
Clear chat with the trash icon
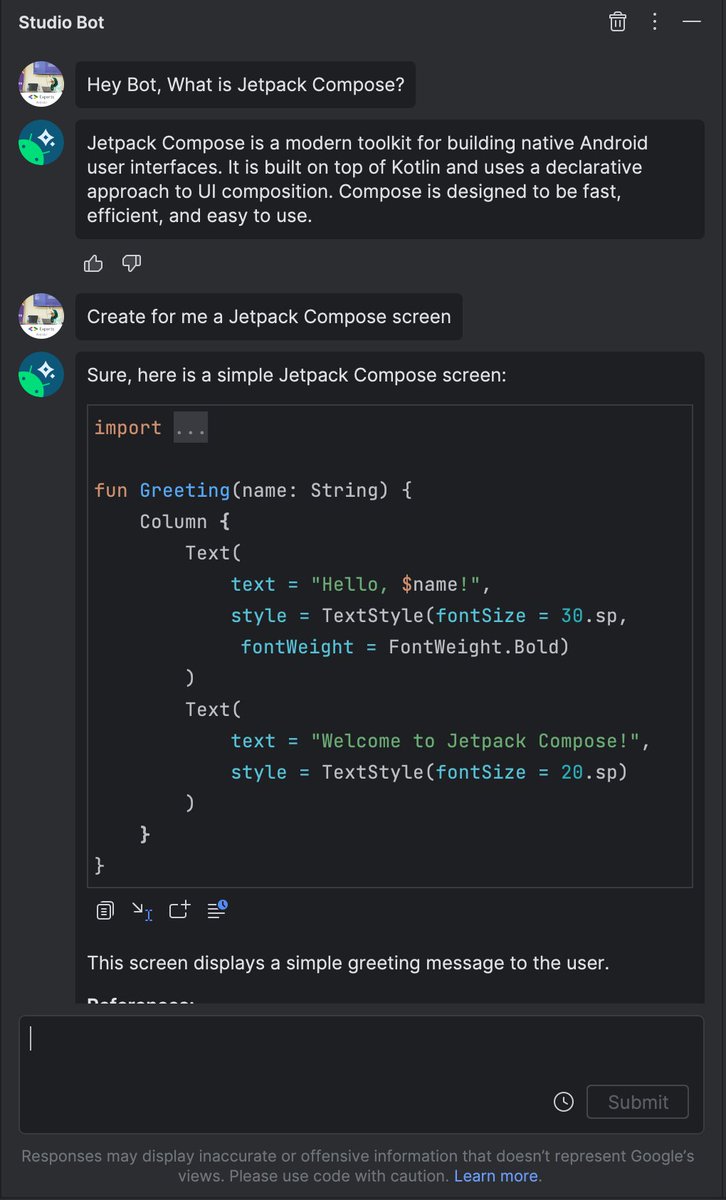pyautogui.click(x=618, y=22)
